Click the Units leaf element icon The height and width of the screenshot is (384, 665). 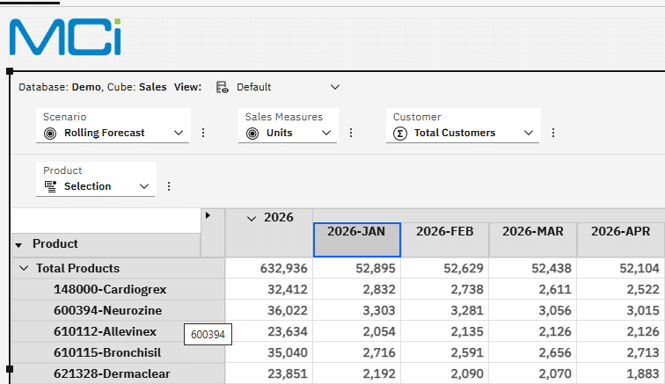pyautogui.click(x=252, y=133)
